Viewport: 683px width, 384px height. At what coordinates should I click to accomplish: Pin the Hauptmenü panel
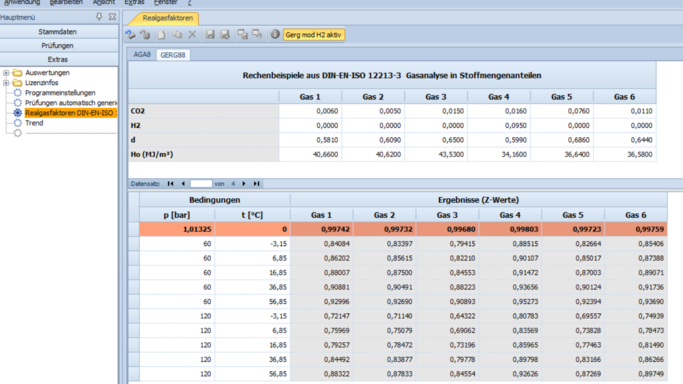[99, 17]
